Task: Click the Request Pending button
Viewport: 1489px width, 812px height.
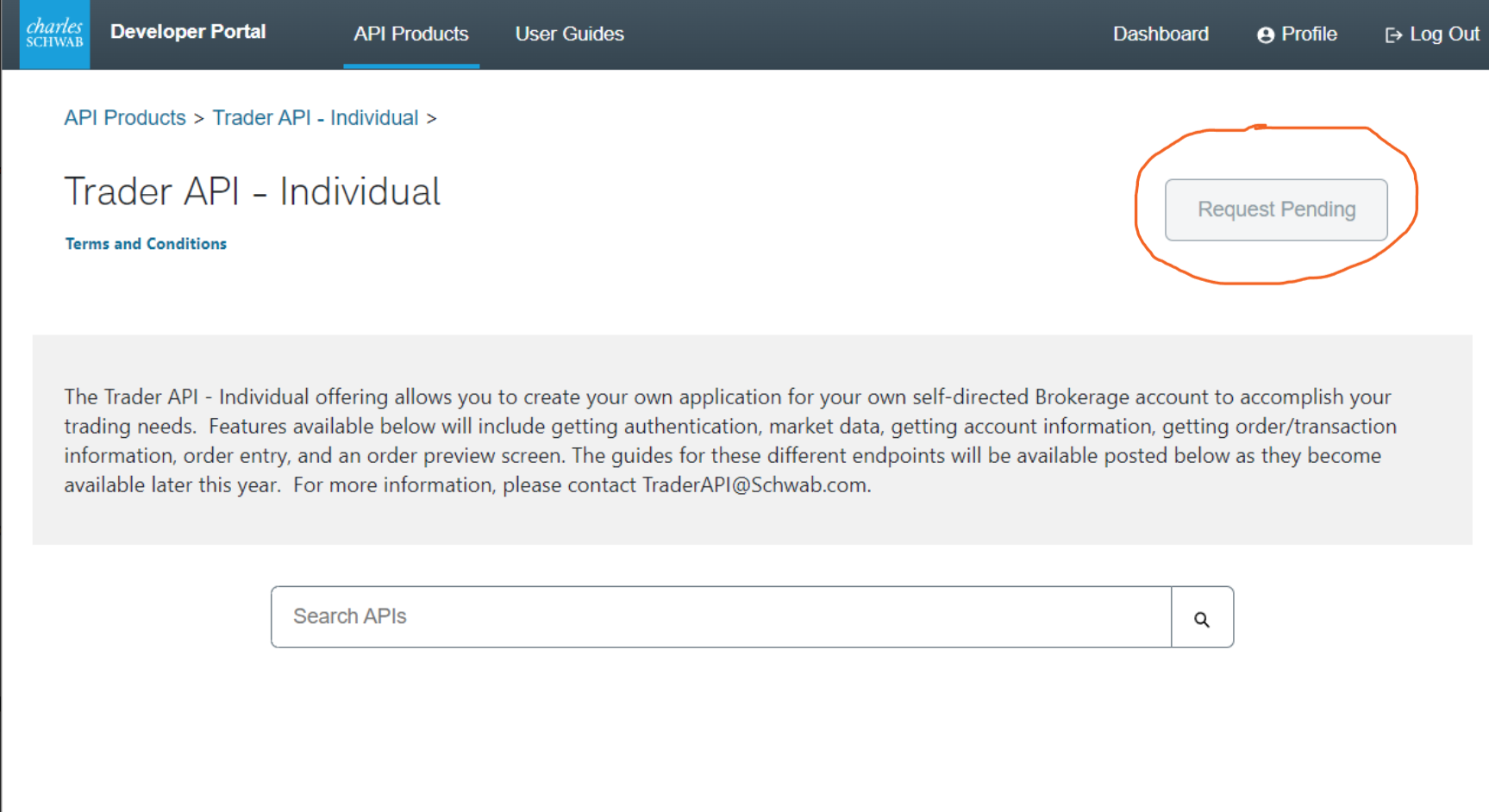Action: click(x=1276, y=209)
